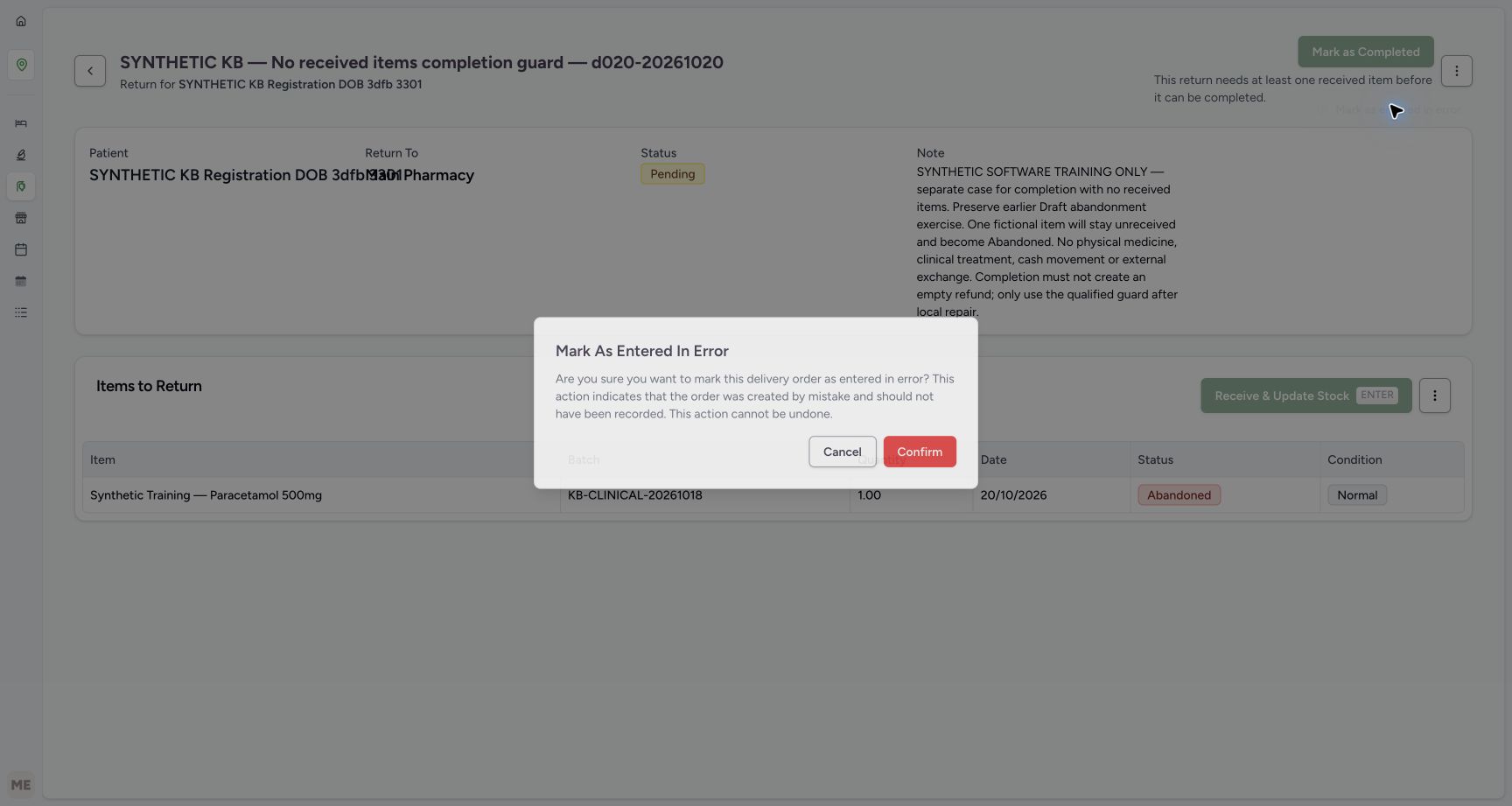Select the location pin sidebar icon
This screenshot has height=806, width=1512.
[x=21, y=65]
